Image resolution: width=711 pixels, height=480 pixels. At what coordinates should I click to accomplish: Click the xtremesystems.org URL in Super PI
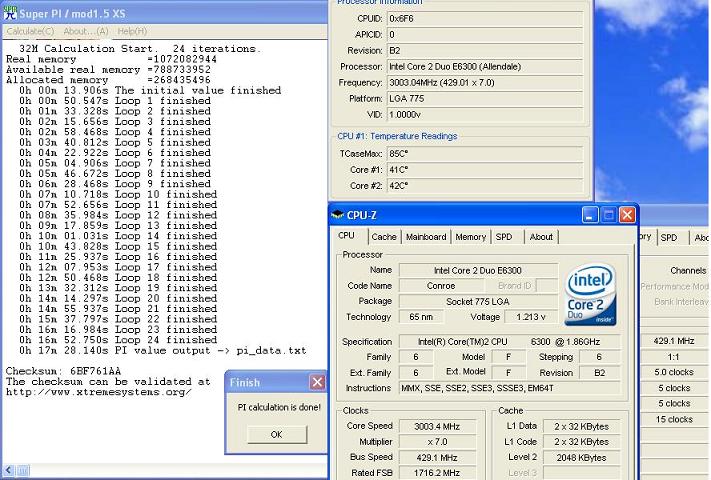click(x=99, y=392)
